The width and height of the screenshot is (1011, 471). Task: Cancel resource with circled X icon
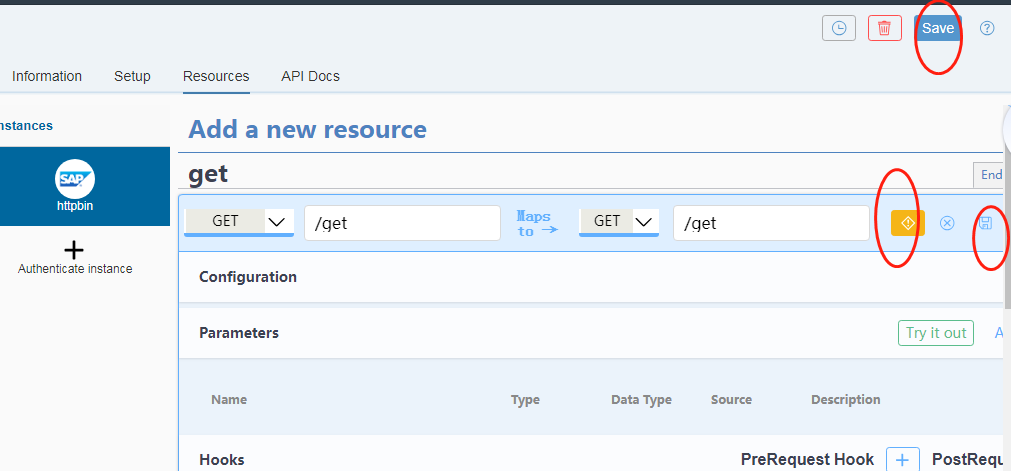[x=947, y=223]
